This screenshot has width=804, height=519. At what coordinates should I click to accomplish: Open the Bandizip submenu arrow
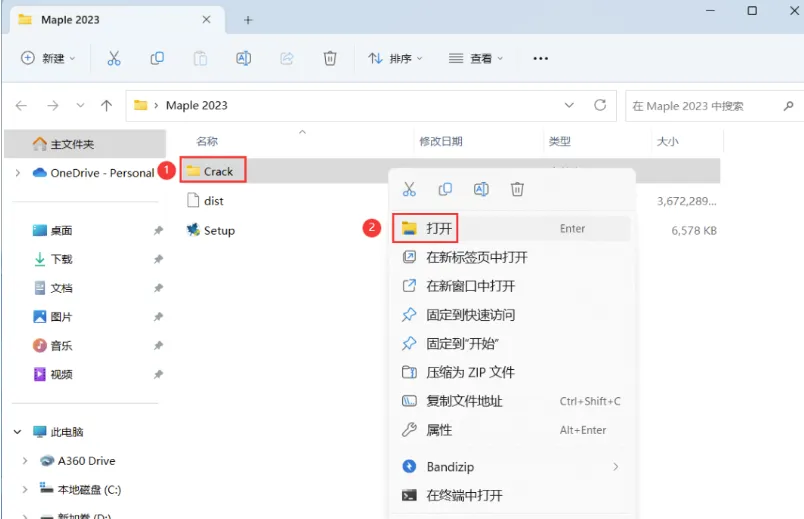615,467
